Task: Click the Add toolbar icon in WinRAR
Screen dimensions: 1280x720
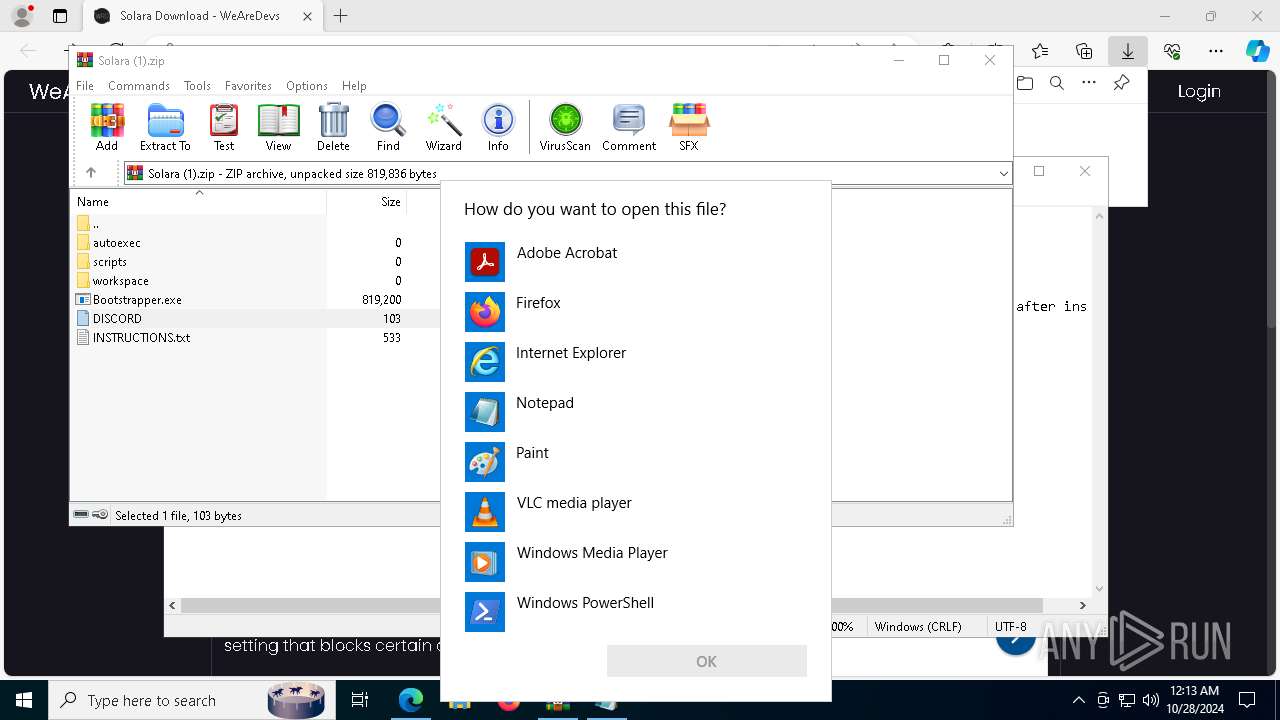Action: pos(107,127)
